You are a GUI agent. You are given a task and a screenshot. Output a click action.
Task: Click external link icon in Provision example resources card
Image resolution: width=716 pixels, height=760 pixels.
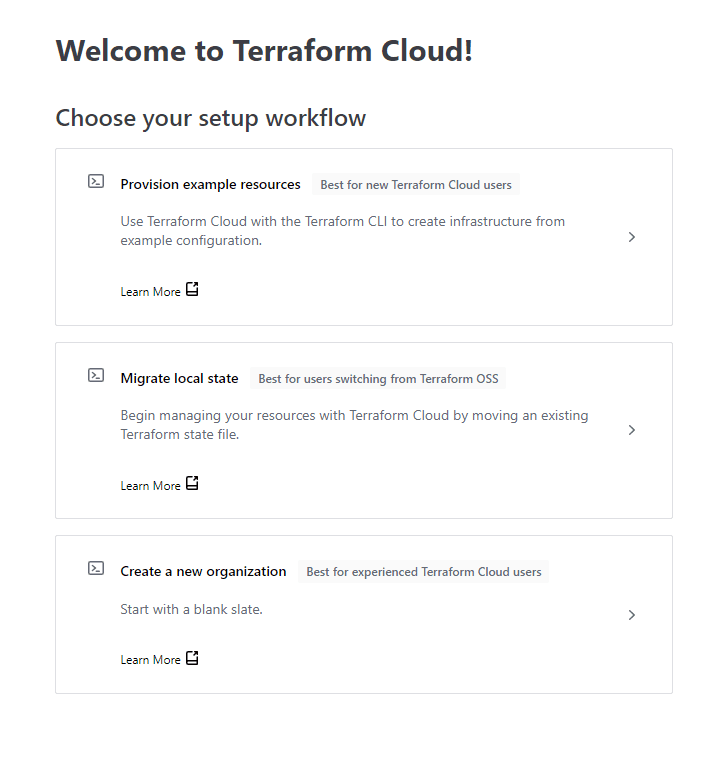tap(193, 290)
